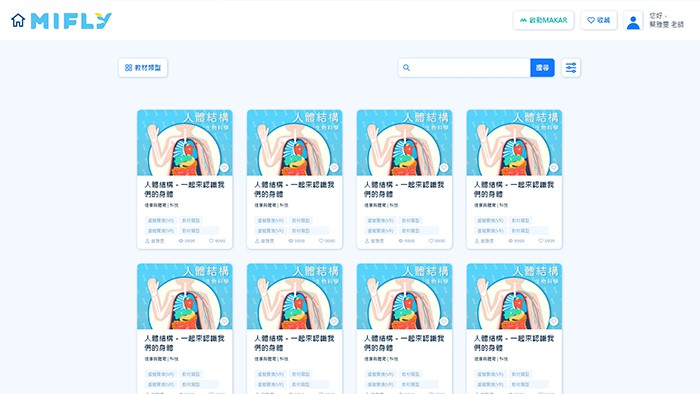Screen dimensions: 700x394
Task: Click title text of fourth top-row card
Action: [514, 189]
